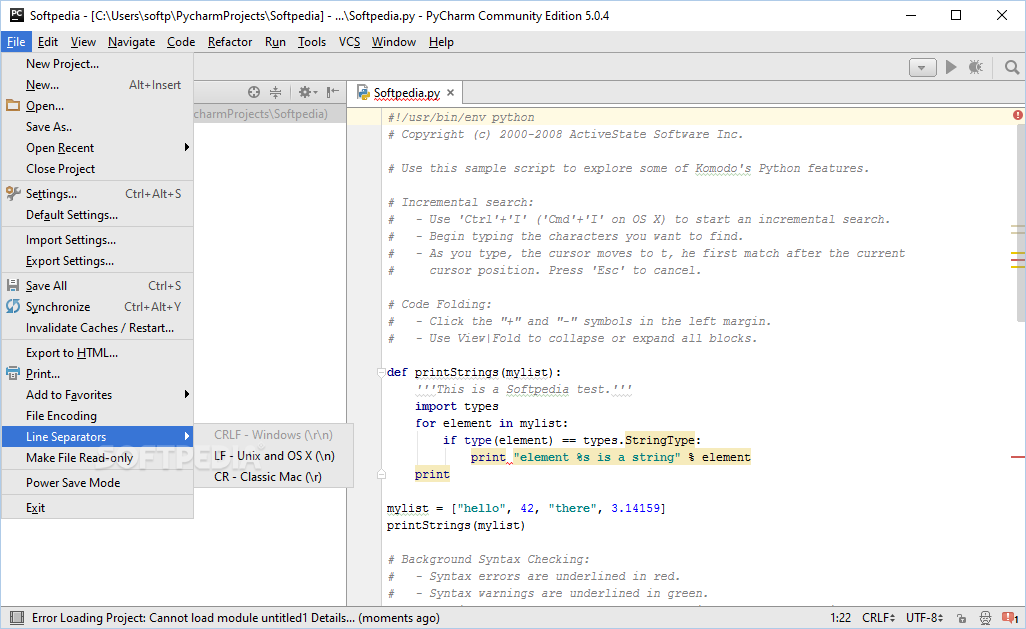Click the fold end marker beside print line
This screenshot has width=1026, height=629.
[381, 475]
